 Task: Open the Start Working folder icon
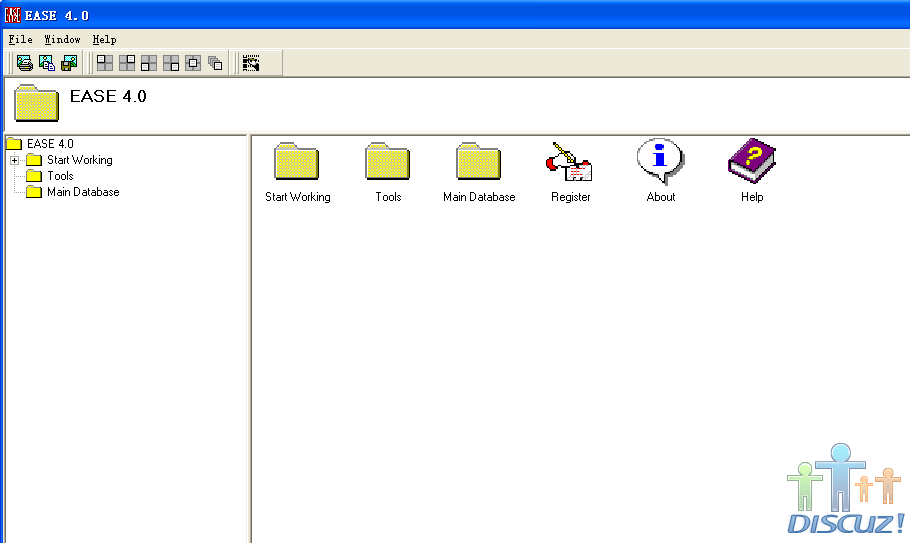pos(297,161)
